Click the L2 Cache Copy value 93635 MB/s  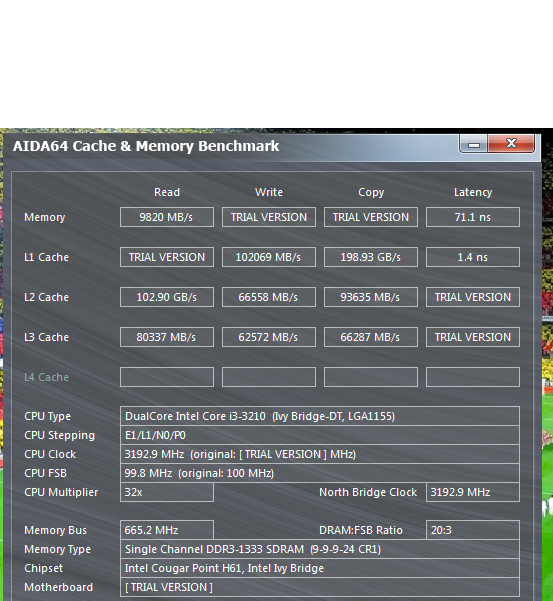tap(371, 297)
